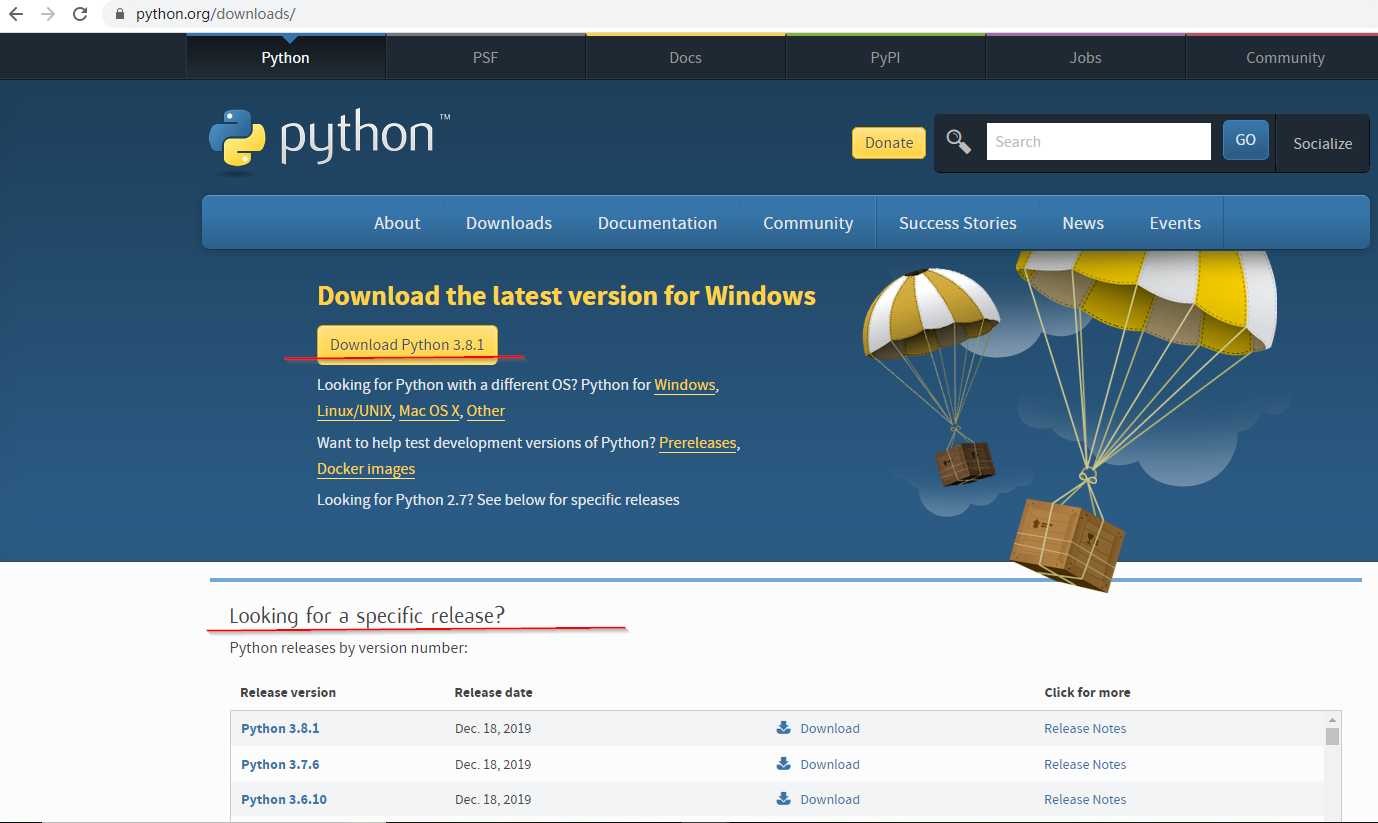Open Release Notes for Python 3.8.1
The height and width of the screenshot is (823, 1378).
coord(1085,728)
